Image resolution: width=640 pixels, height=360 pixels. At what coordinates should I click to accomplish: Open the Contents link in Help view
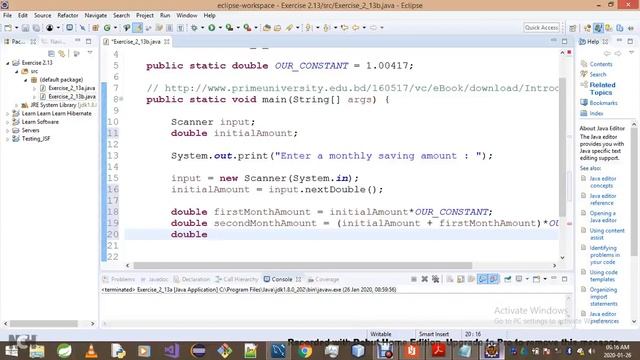tap(601, 64)
